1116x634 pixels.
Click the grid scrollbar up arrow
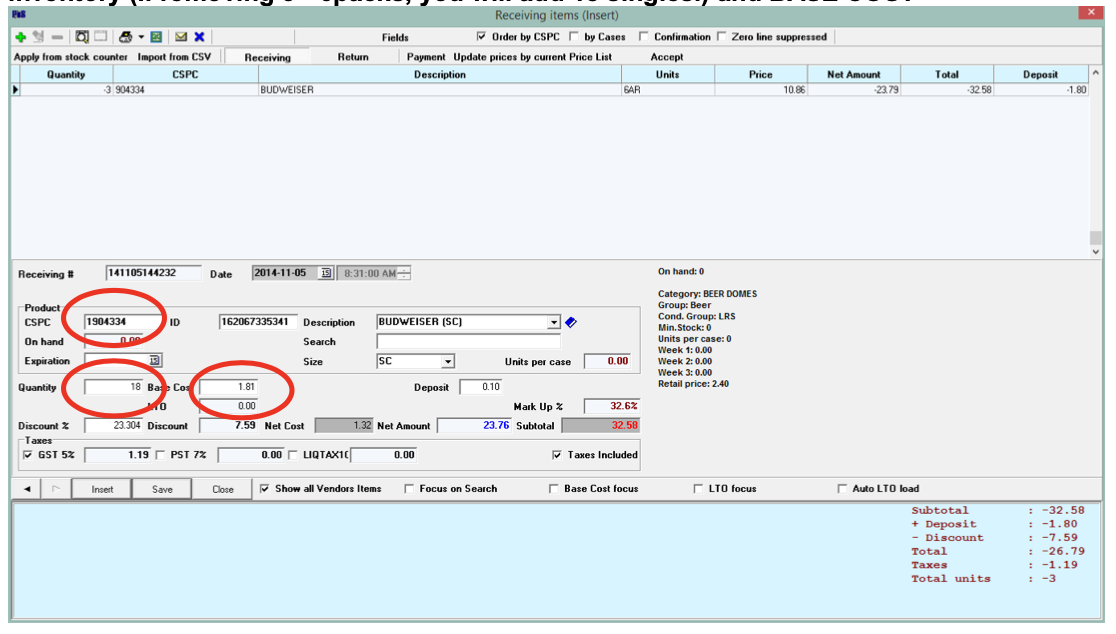point(1095,73)
